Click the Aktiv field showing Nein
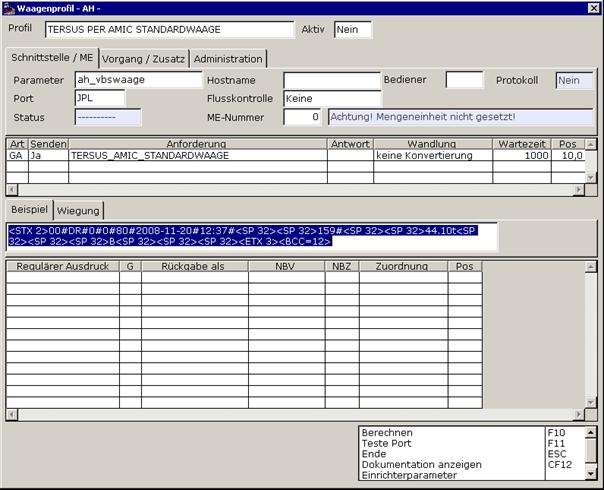This screenshot has width=604, height=490. pyautogui.click(x=353, y=30)
